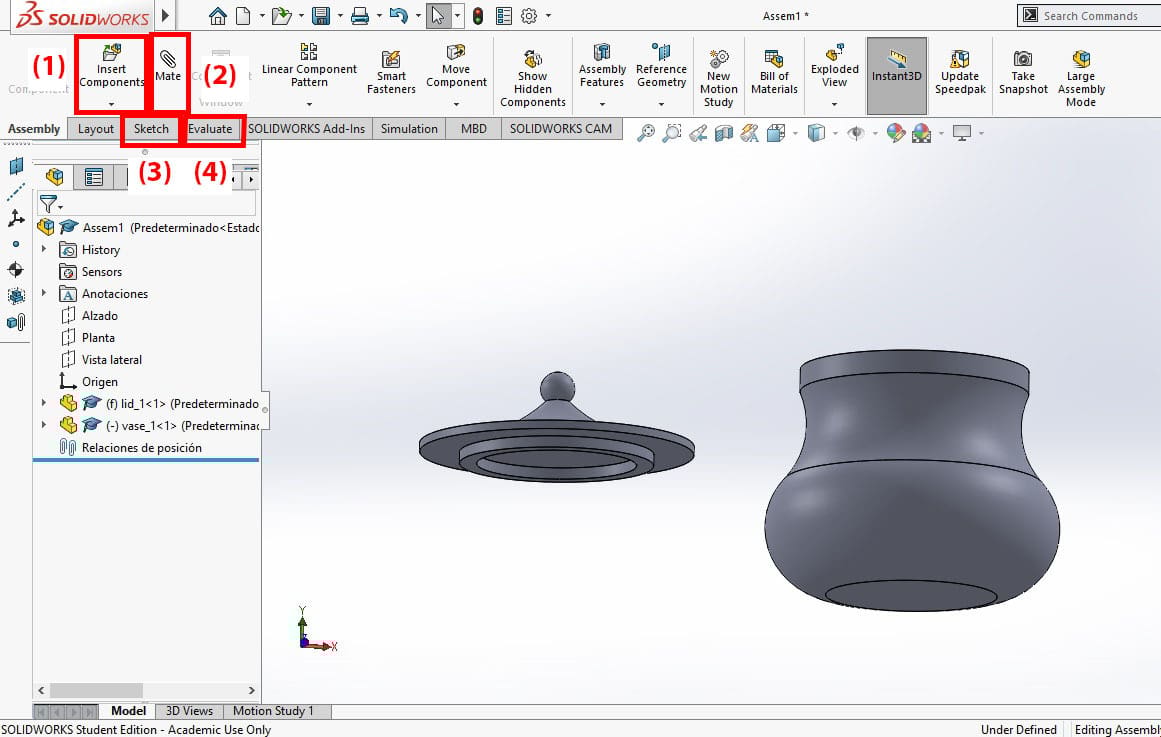Open File Properties list icon
Viewport: 1161px width, 737px height.
pos(503,16)
